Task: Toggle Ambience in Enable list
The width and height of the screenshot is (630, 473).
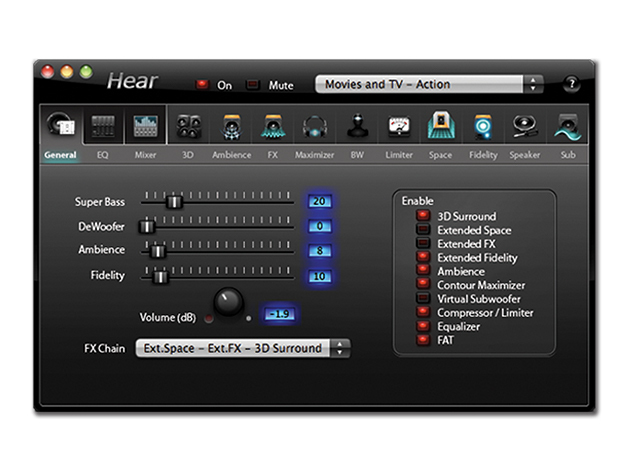Action: (x=423, y=270)
